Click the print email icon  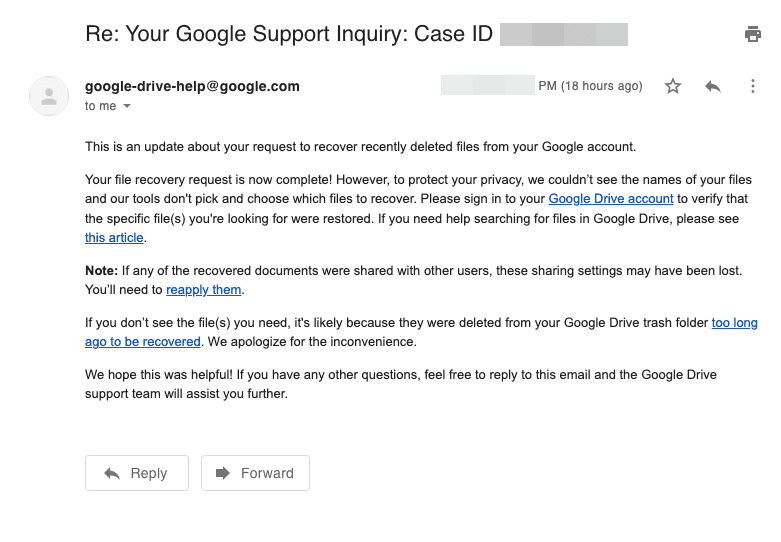[753, 34]
